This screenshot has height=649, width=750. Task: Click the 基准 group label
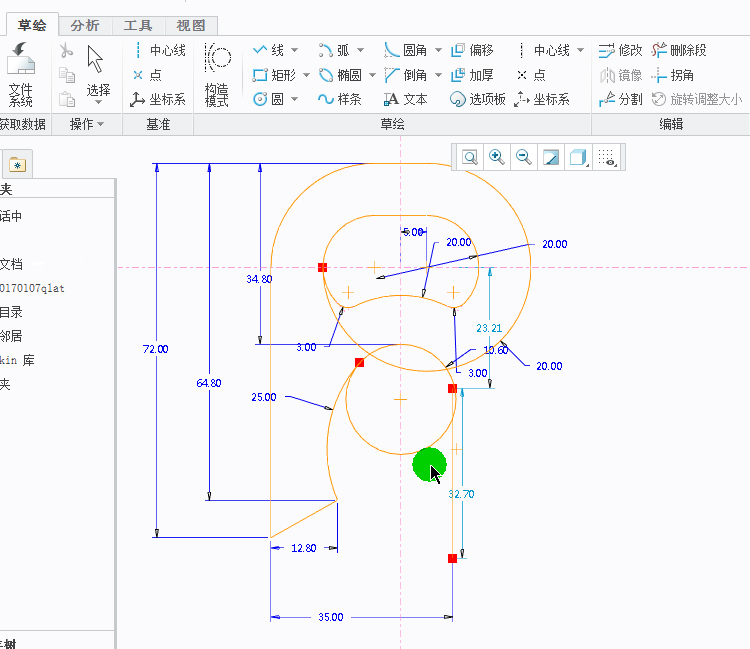158,124
